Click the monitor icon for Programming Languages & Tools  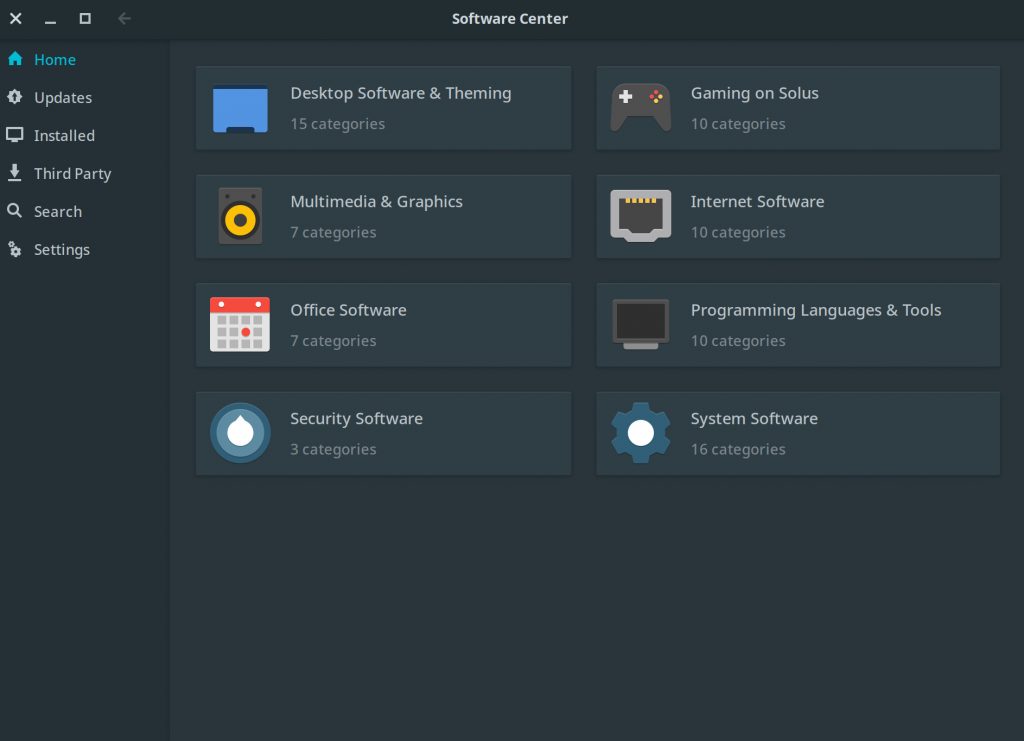(x=641, y=324)
